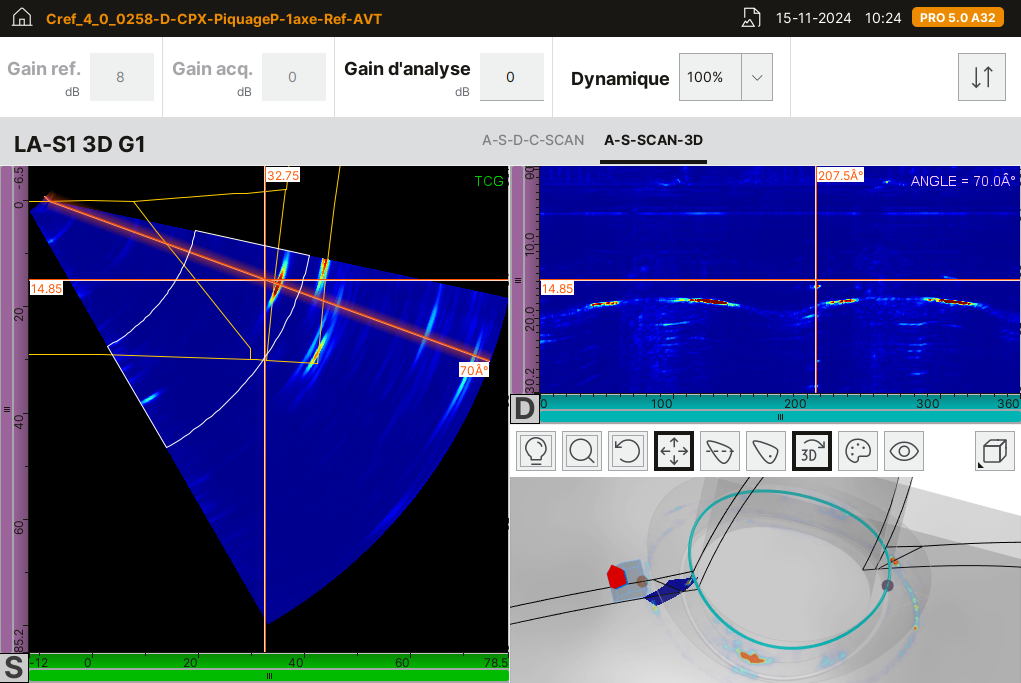The height and width of the screenshot is (683, 1021).
Task: Open the cube view orientation menu
Action: [x=994, y=451]
